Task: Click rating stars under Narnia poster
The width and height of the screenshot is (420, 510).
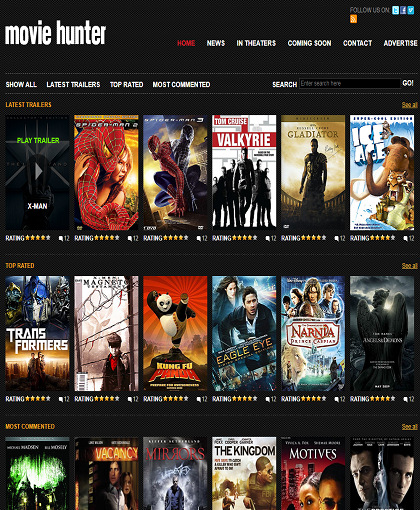Action: (x=313, y=398)
